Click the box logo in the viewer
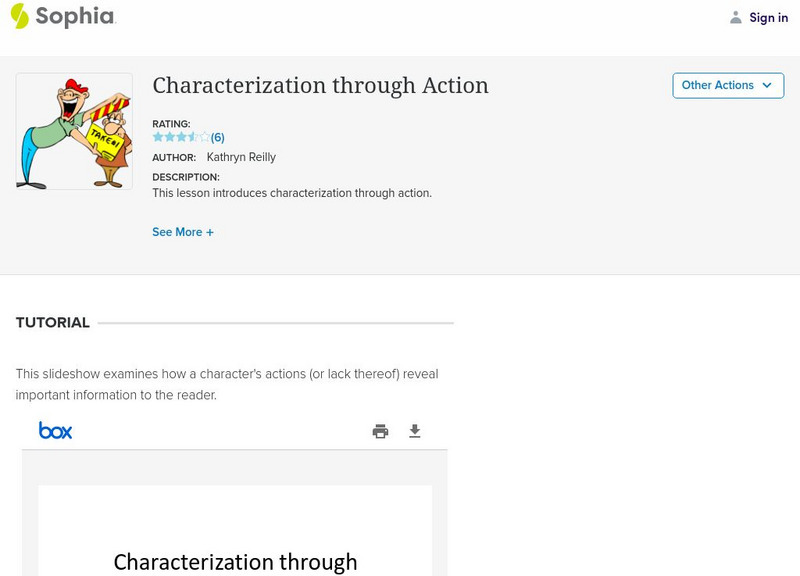Image resolution: width=800 pixels, height=576 pixels. coord(56,430)
